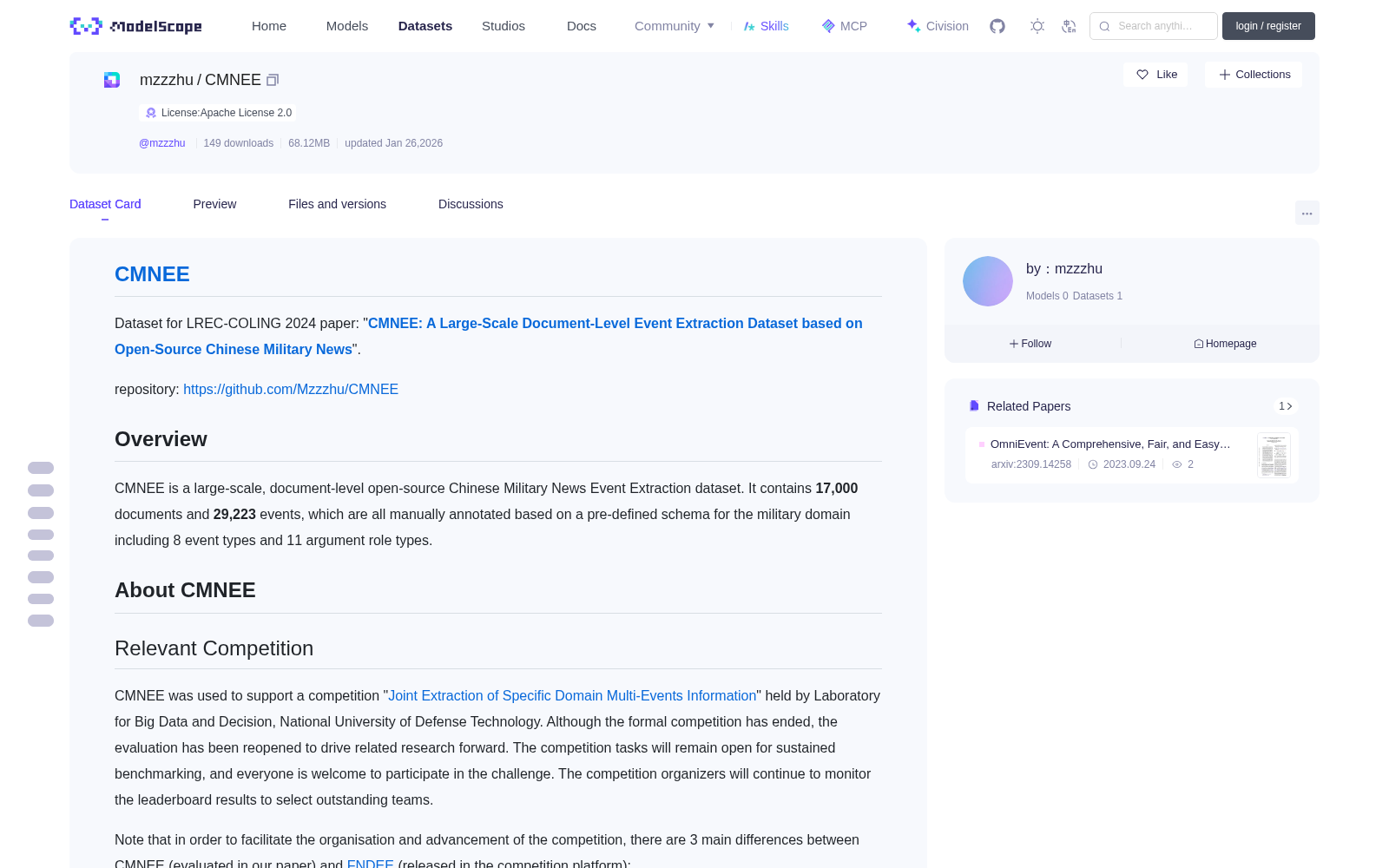Open the Models section
Viewport: 1389px width, 868px height.
(x=347, y=26)
